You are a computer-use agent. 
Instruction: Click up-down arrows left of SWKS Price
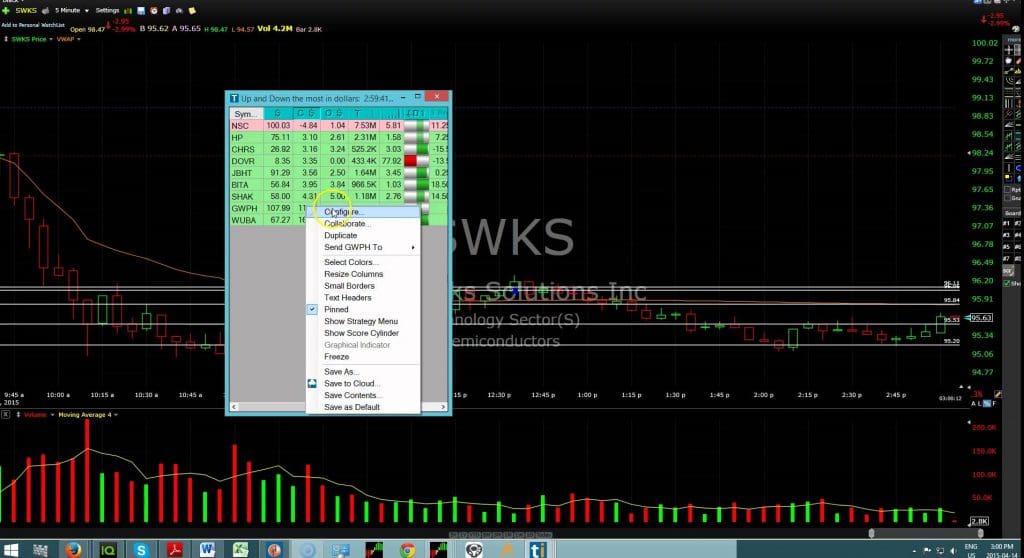tap(6, 39)
